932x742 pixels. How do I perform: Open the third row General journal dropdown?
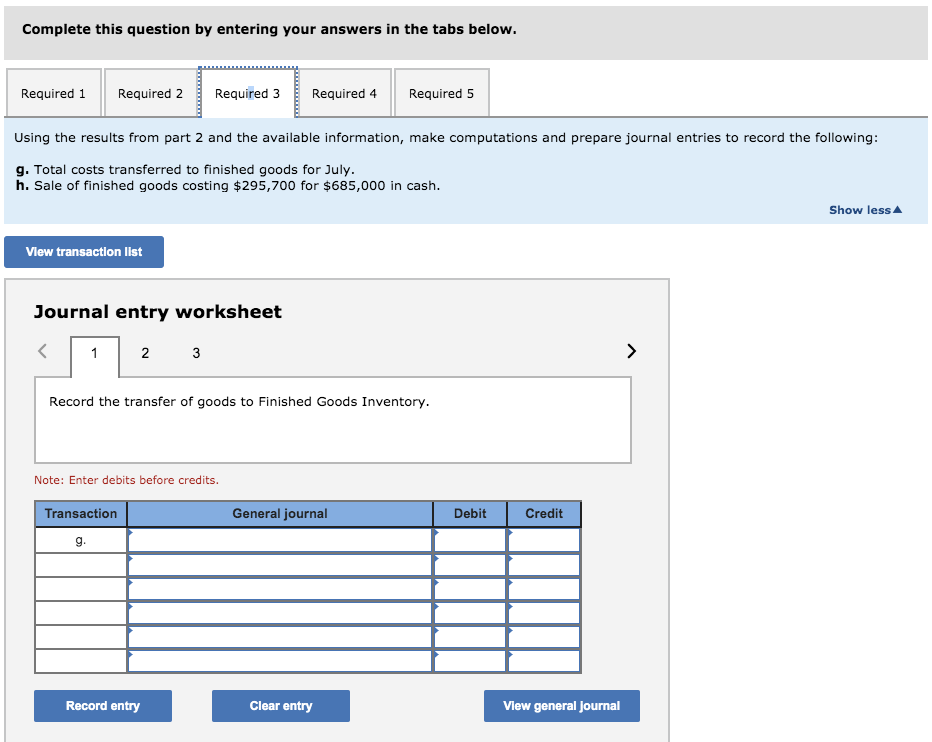click(x=280, y=588)
